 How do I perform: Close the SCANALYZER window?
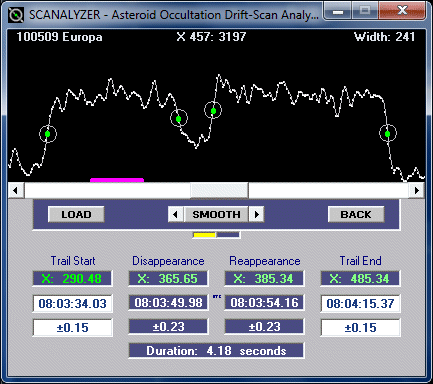pyautogui.click(x=403, y=11)
